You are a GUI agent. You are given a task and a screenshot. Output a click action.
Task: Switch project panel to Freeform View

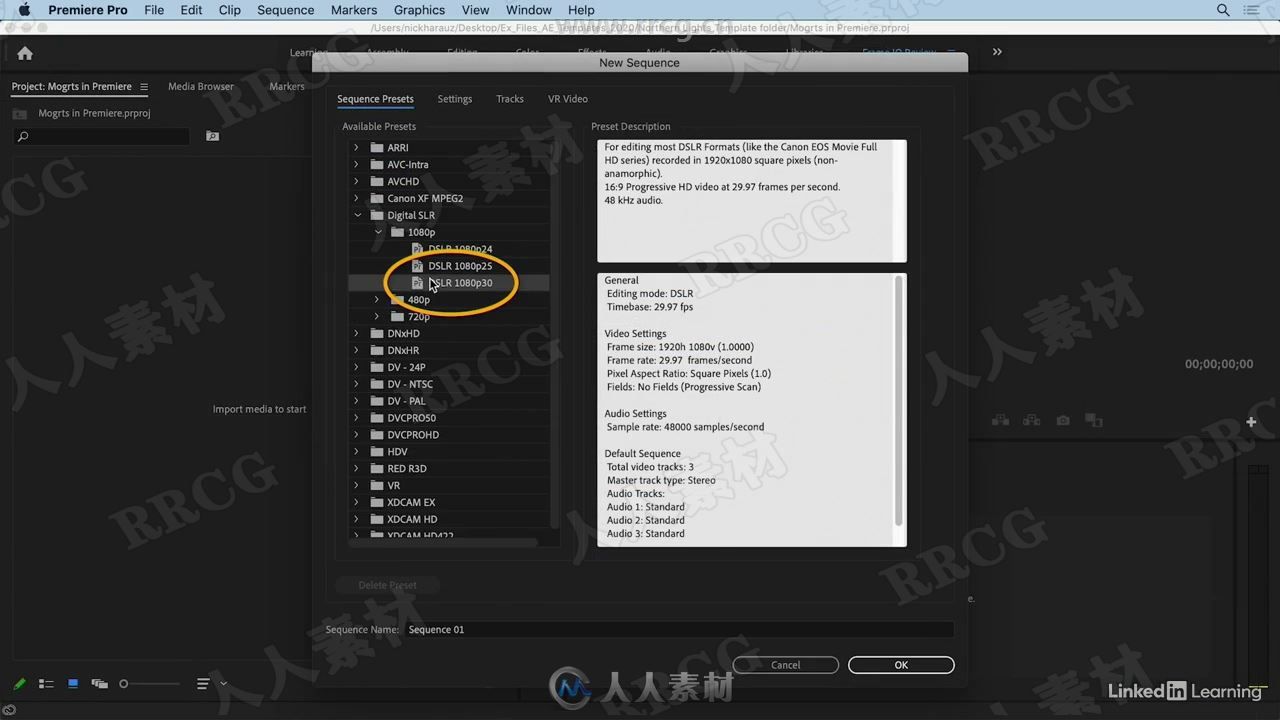pos(99,684)
